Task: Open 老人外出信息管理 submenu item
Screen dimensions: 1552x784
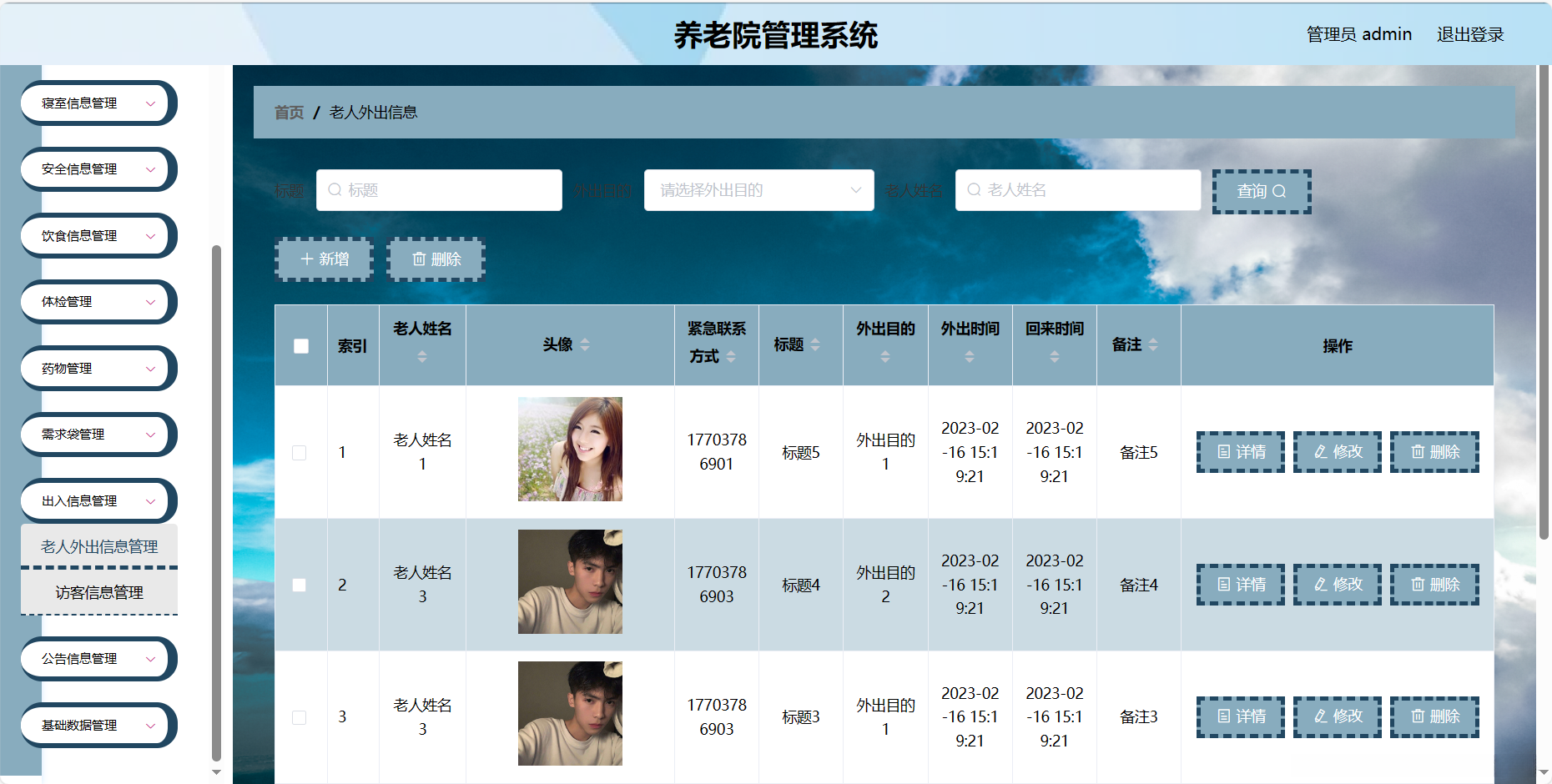Action: (x=99, y=547)
